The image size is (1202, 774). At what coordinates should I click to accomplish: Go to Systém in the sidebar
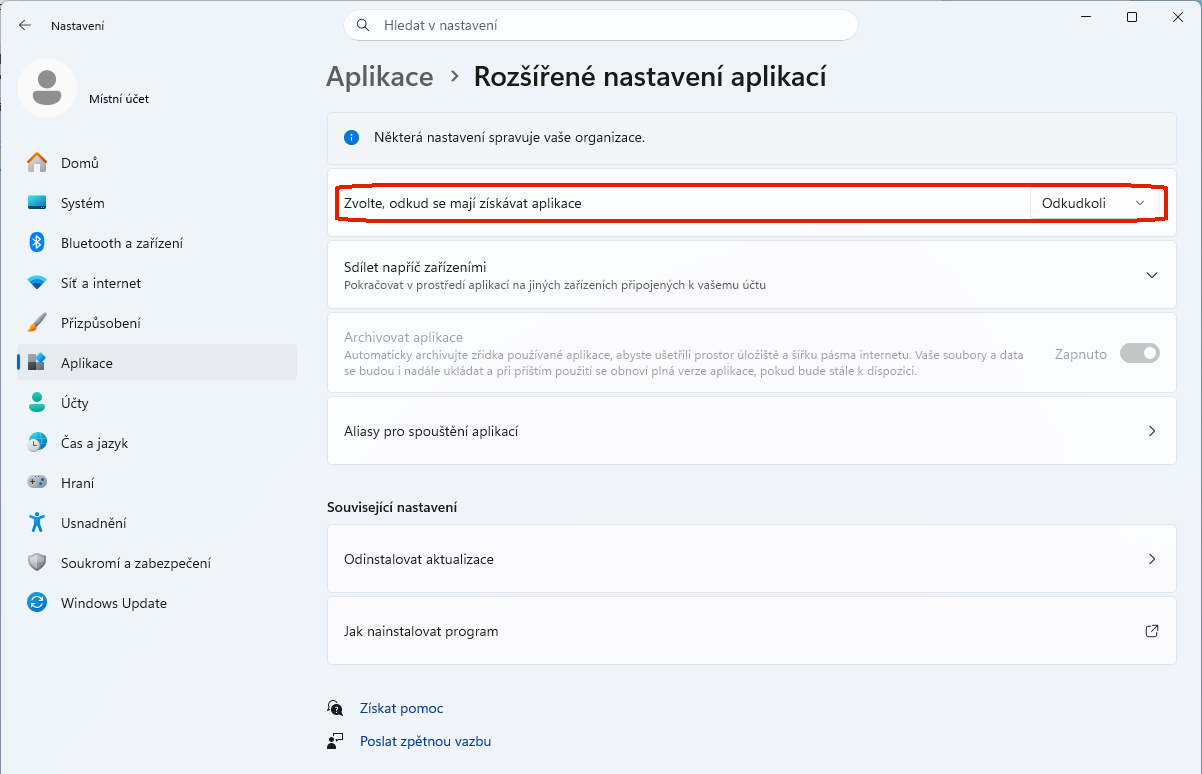(x=82, y=203)
